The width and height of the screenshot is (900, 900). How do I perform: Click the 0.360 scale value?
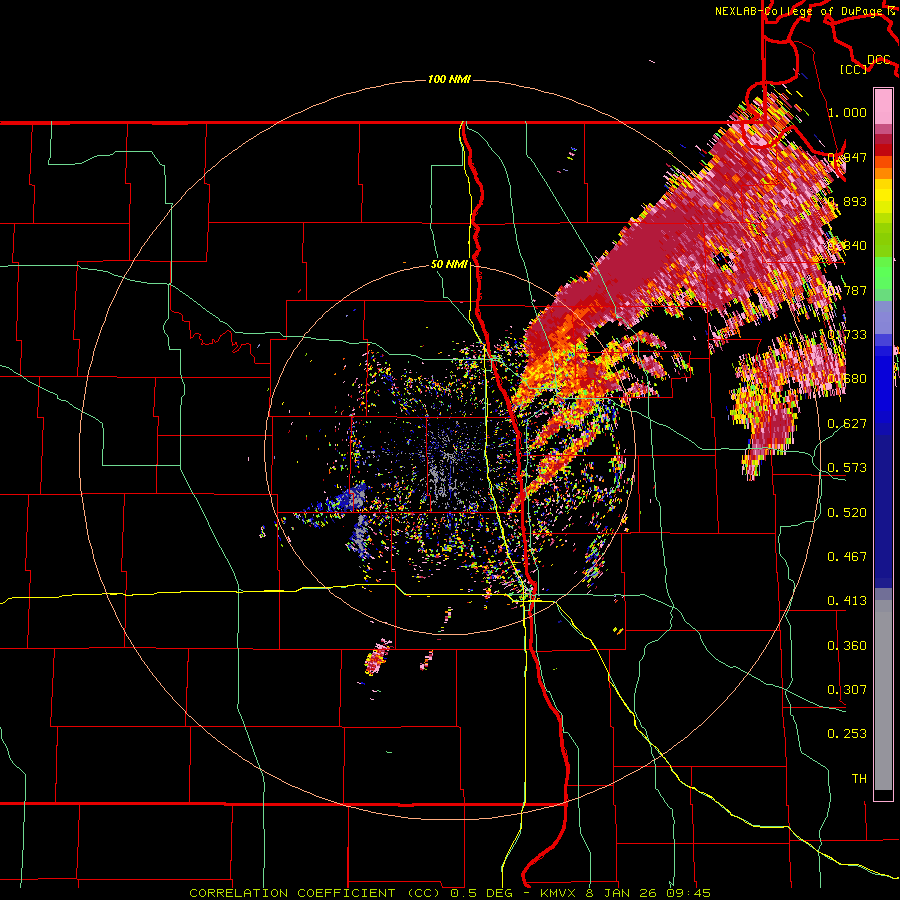[x=847, y=646]
